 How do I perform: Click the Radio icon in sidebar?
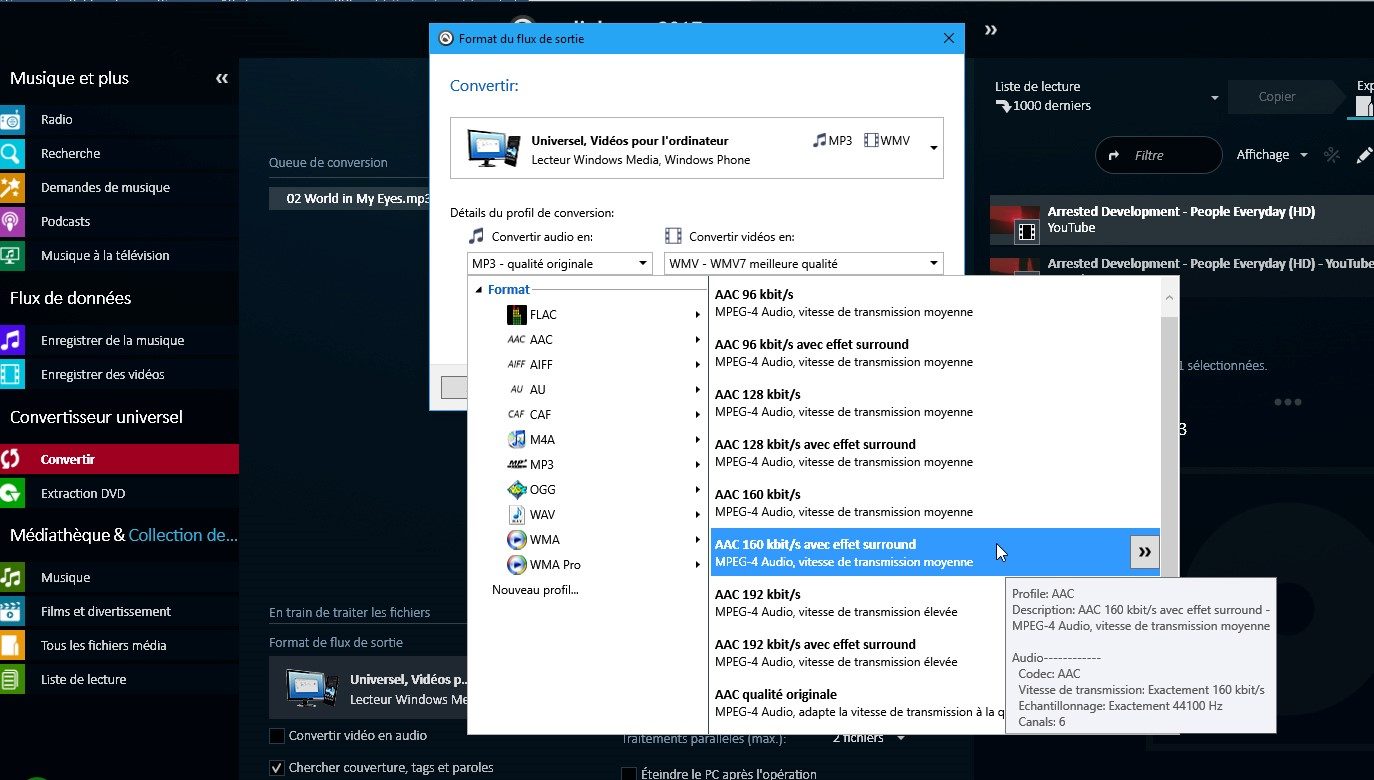click(x=11, y=120)
